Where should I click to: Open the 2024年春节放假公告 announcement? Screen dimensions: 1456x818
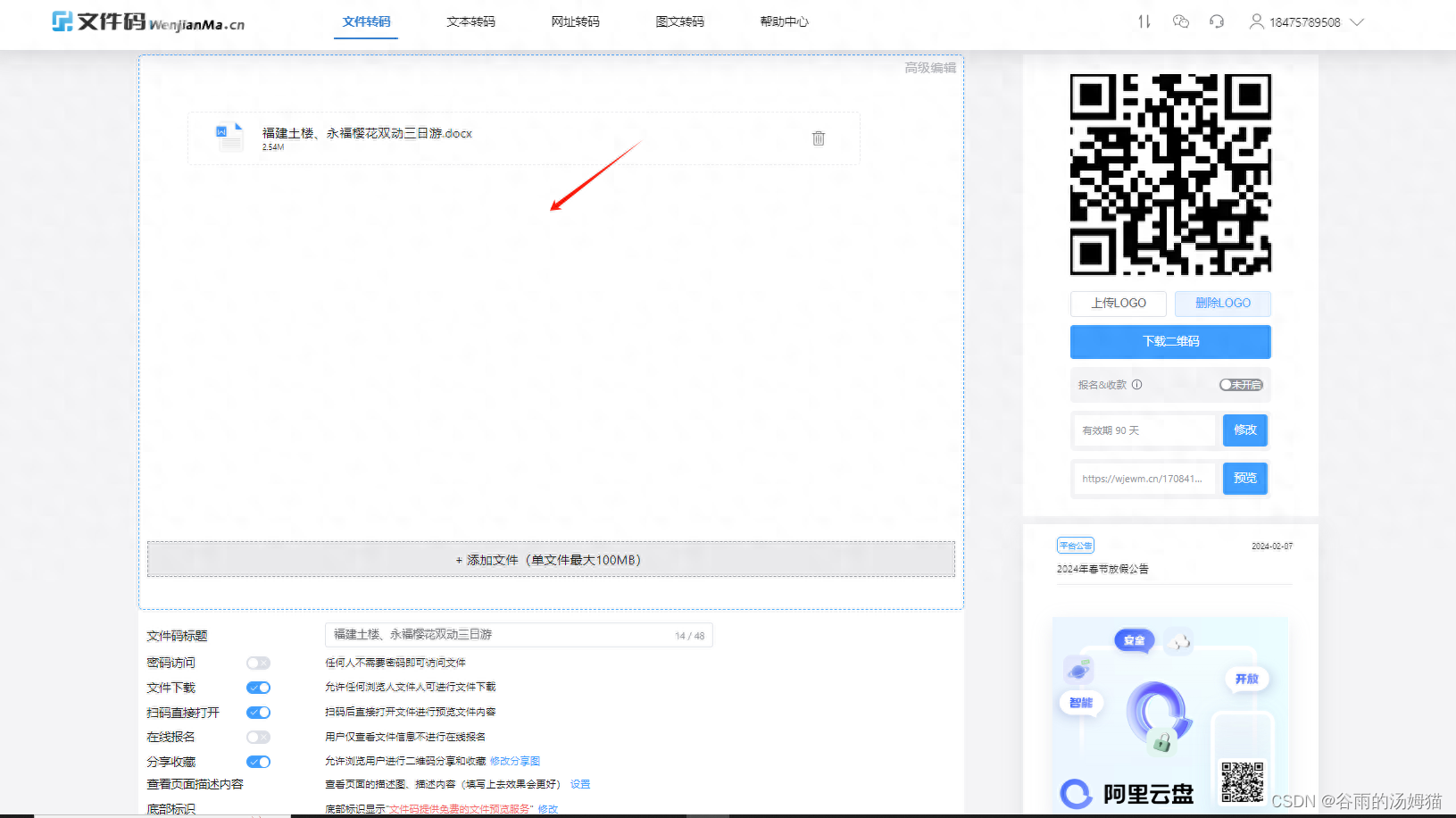(x=1102, y=569)
